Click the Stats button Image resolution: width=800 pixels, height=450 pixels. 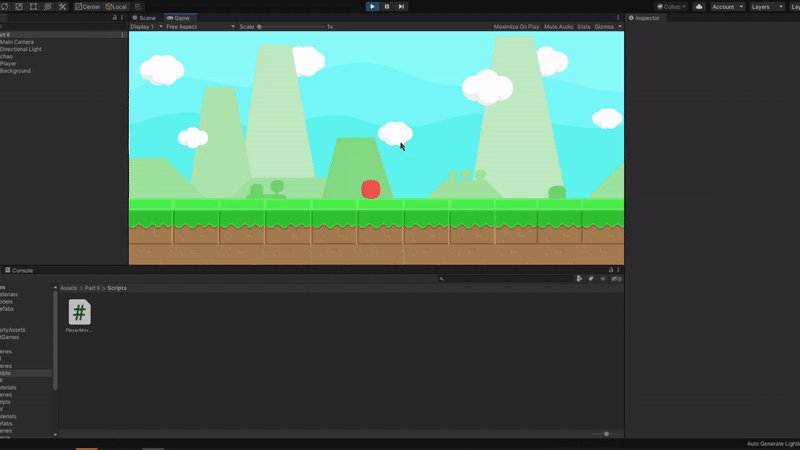(584, 27)
